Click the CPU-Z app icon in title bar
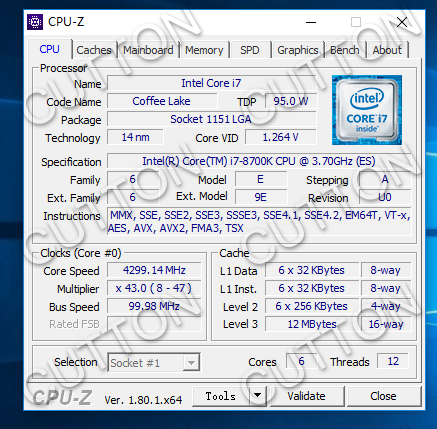The width and height of the screenshot is (437, 429). 35,22
